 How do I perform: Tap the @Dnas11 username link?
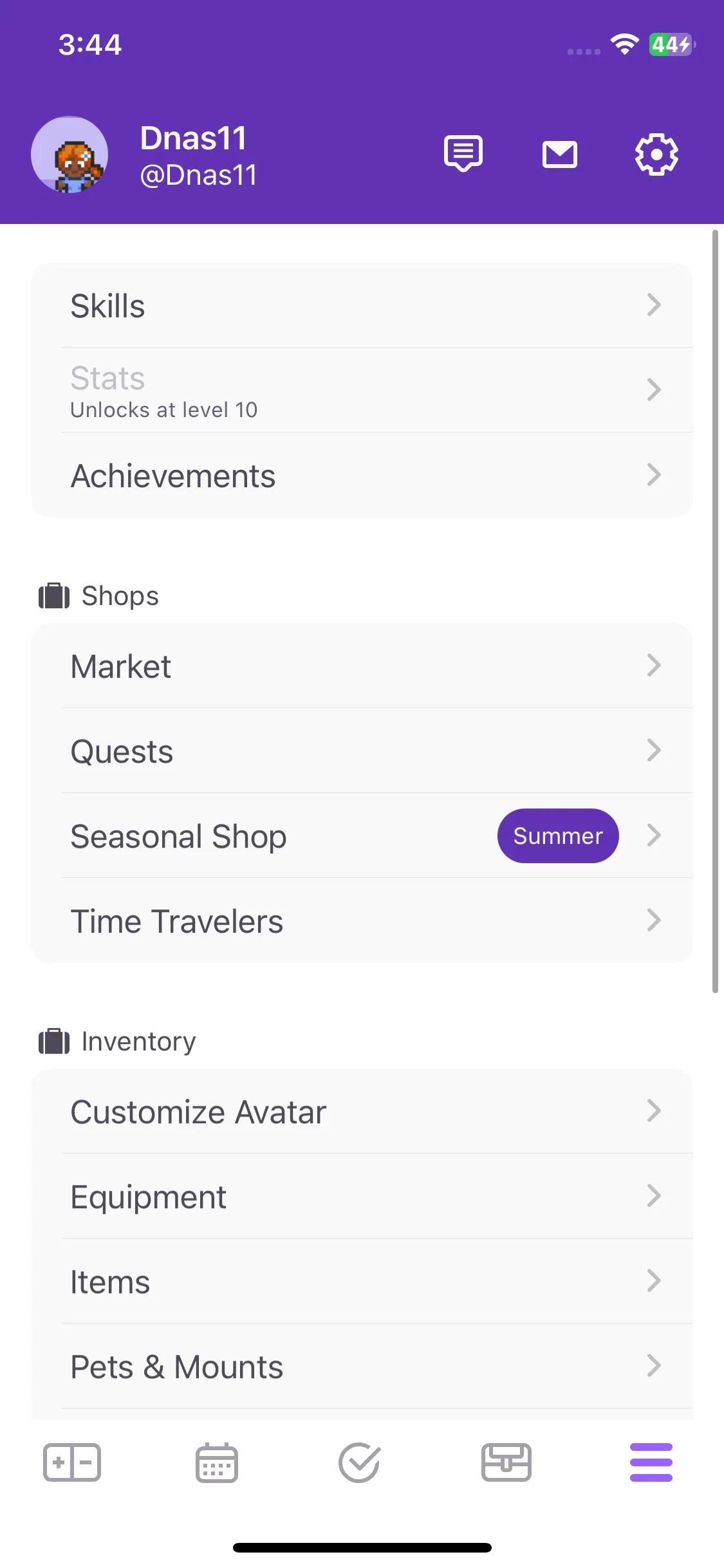click(x=199, y=175)
